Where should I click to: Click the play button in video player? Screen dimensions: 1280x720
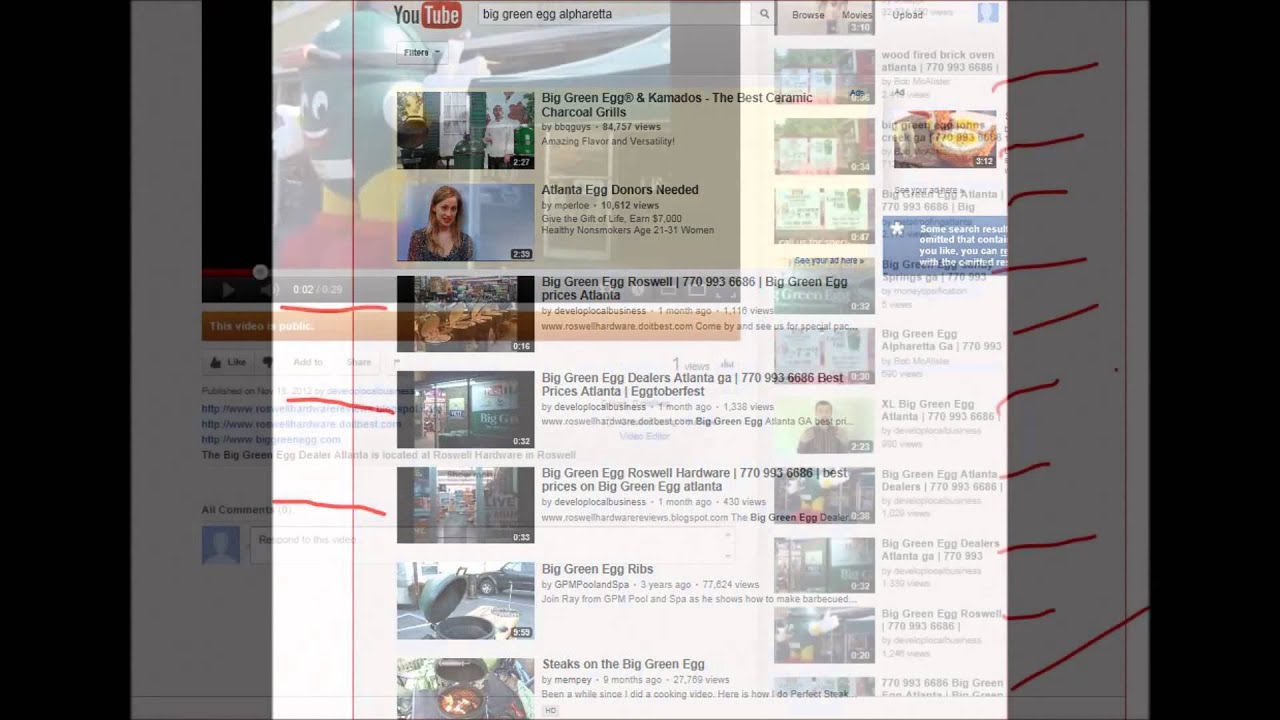[x=228, y=290]
